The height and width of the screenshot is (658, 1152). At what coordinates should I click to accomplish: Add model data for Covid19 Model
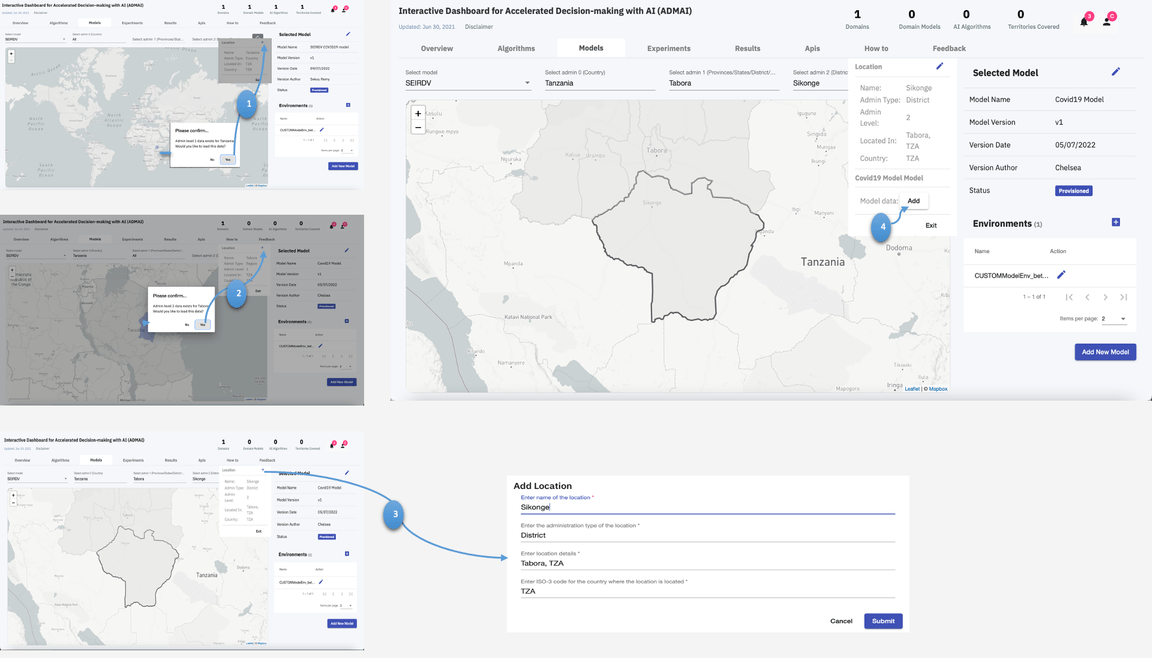(x=913, y=200)
